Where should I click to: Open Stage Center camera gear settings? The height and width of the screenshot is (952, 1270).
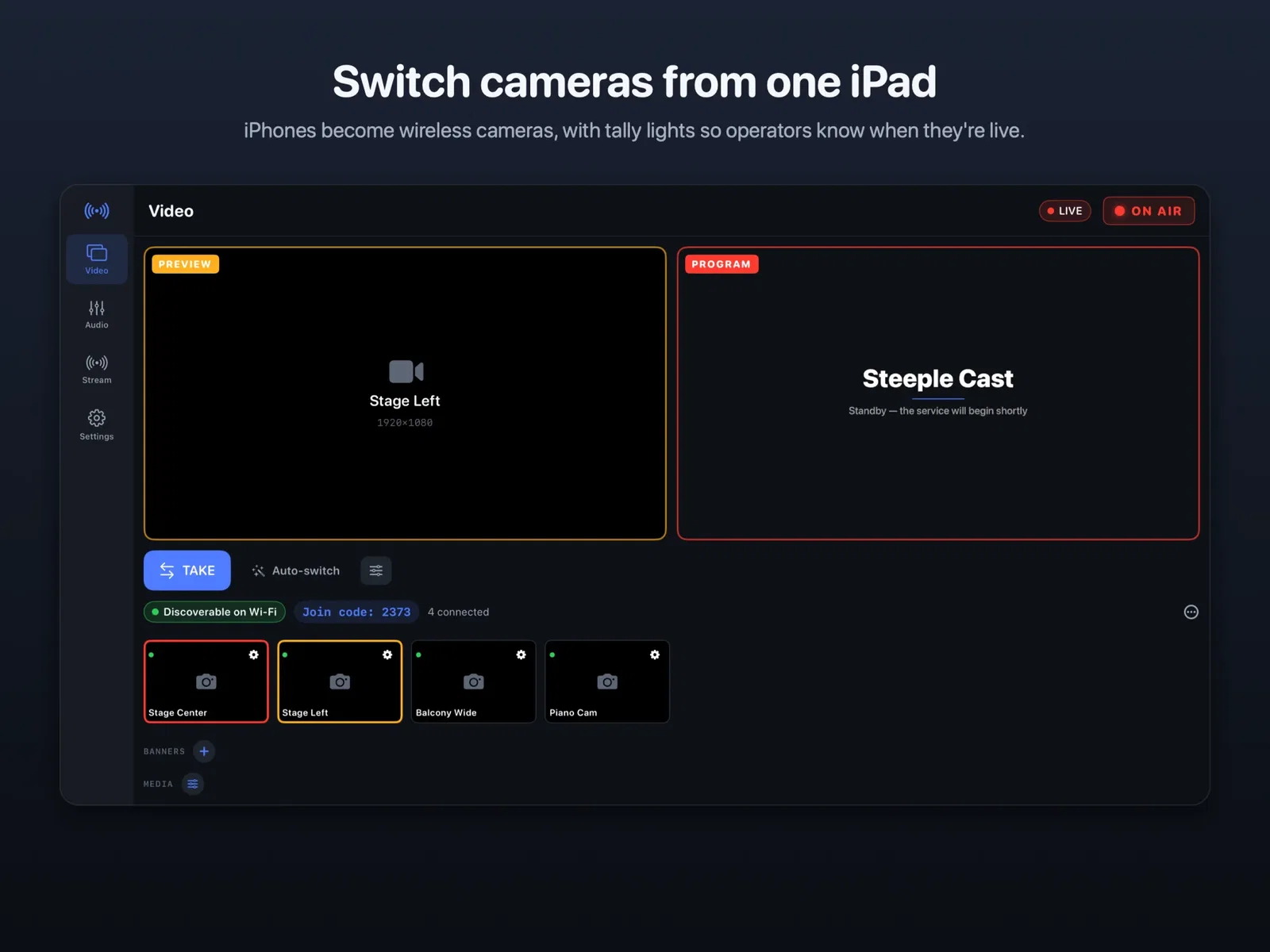coord(254,654)
